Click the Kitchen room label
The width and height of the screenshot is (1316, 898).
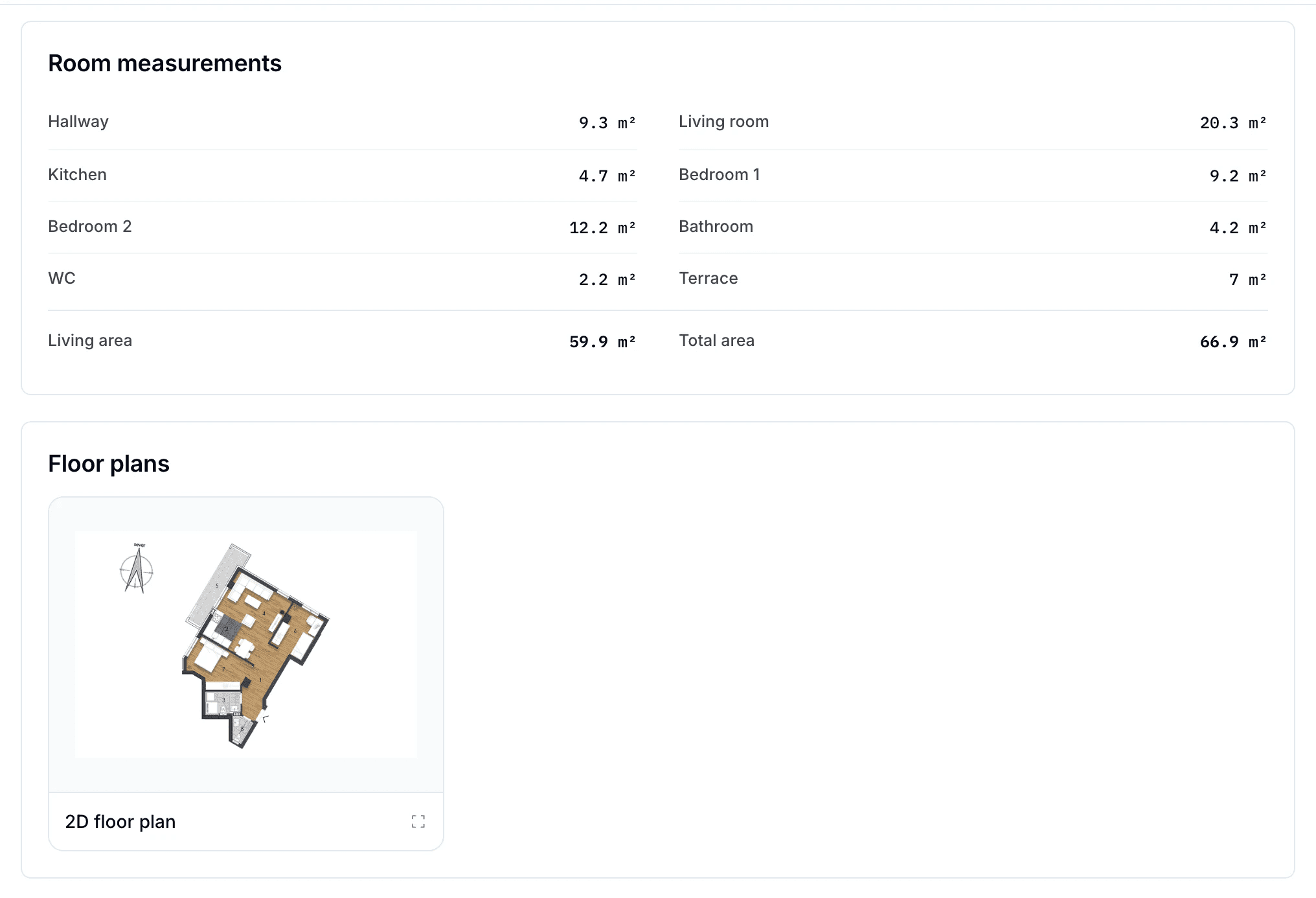pos(77,175)
